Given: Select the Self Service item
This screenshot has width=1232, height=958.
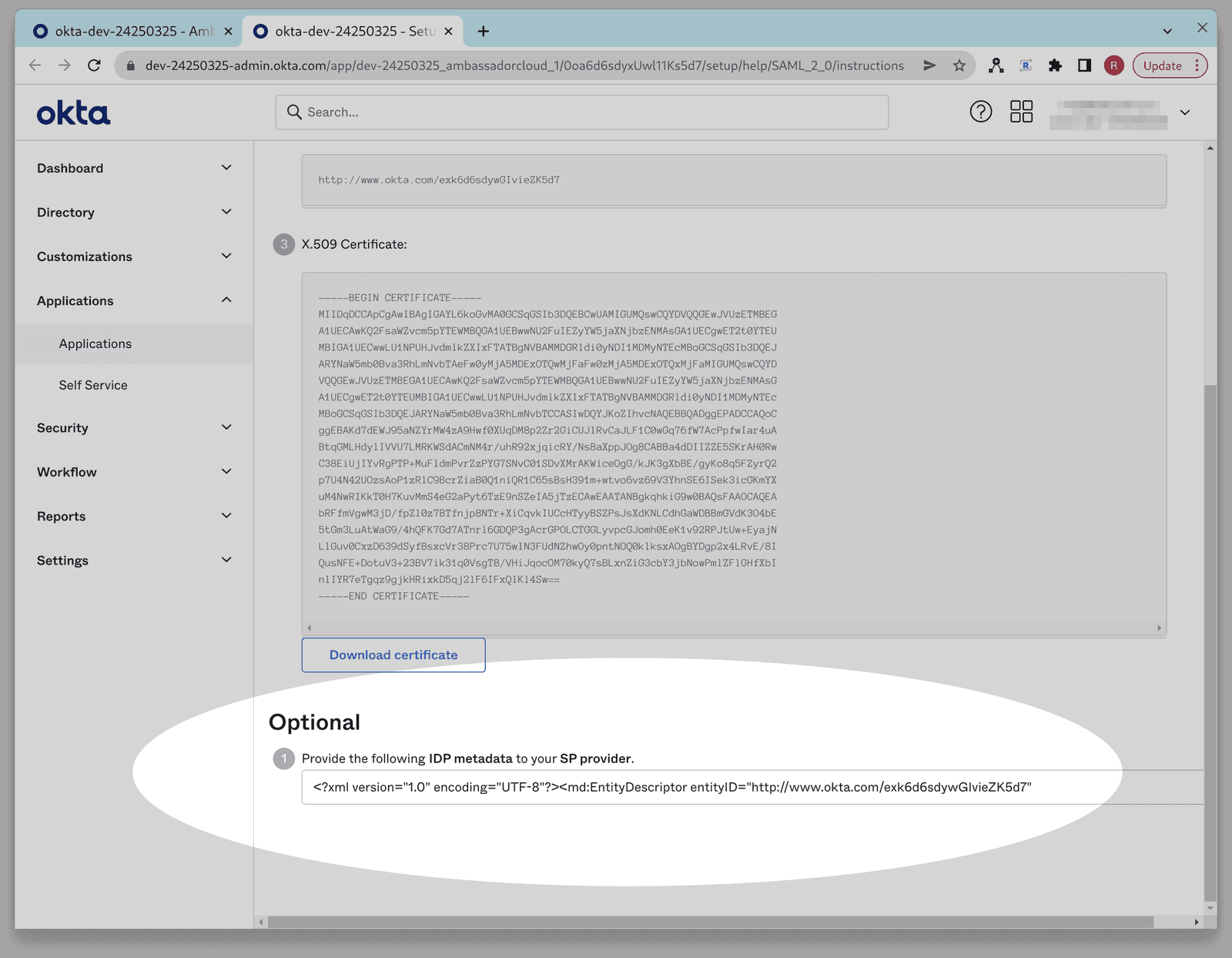Looking at the screenshot, I should tap(93, 385).
